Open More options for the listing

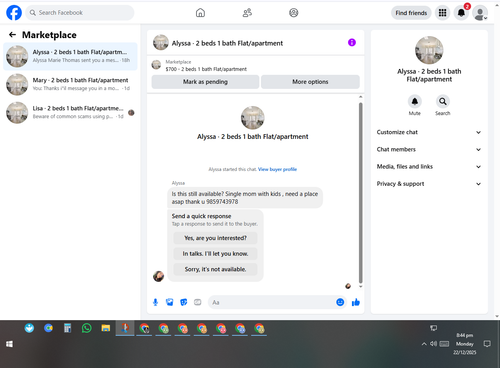coord(310,82)
